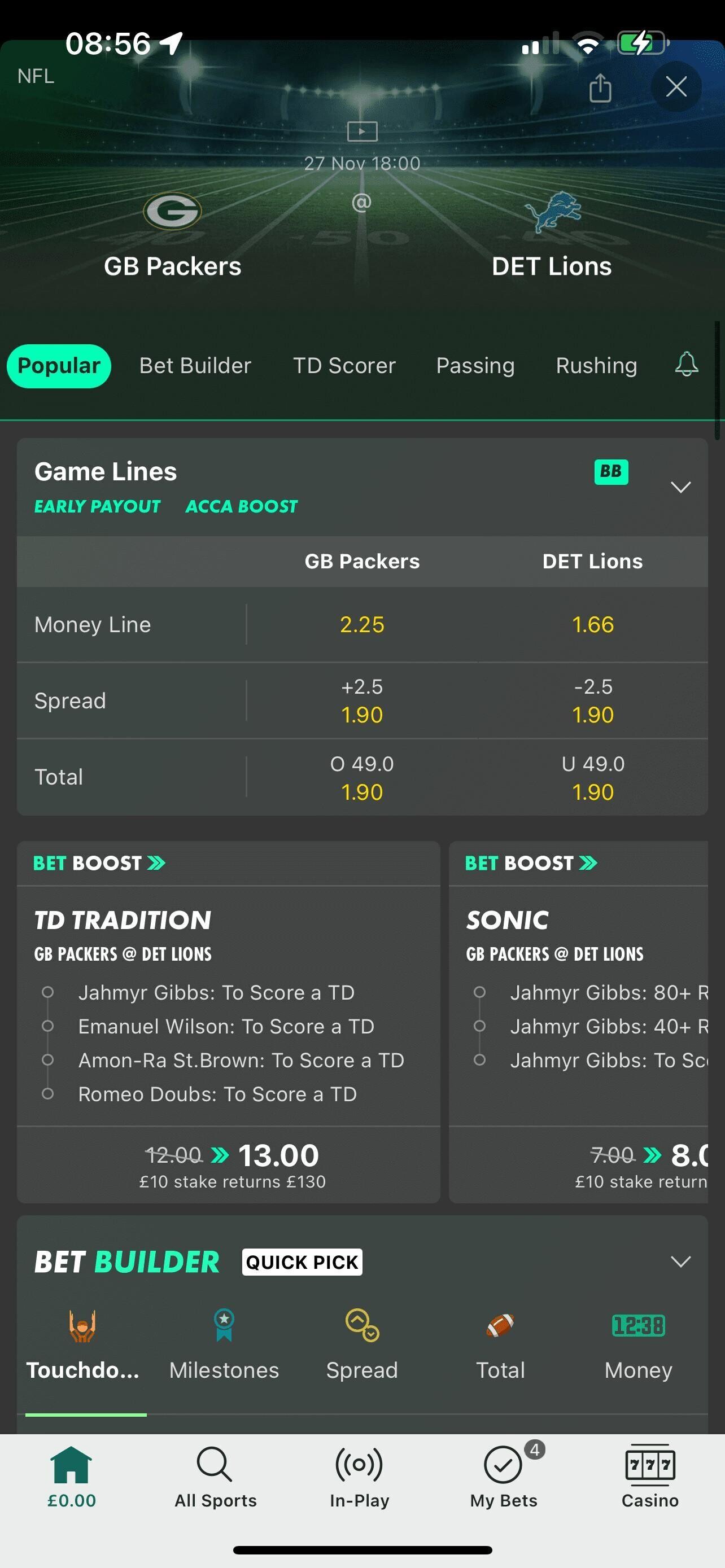The height and width of the screenshot is (1568, 725).
Task: Toggle the notification bell for this match
Action: tap(686, 365)
